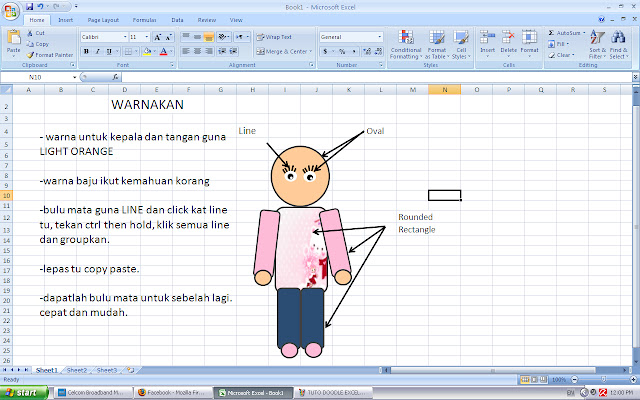Switch to the Insert ribbon tab
This screenshot has height=400, width=640.
click(65, 20)
